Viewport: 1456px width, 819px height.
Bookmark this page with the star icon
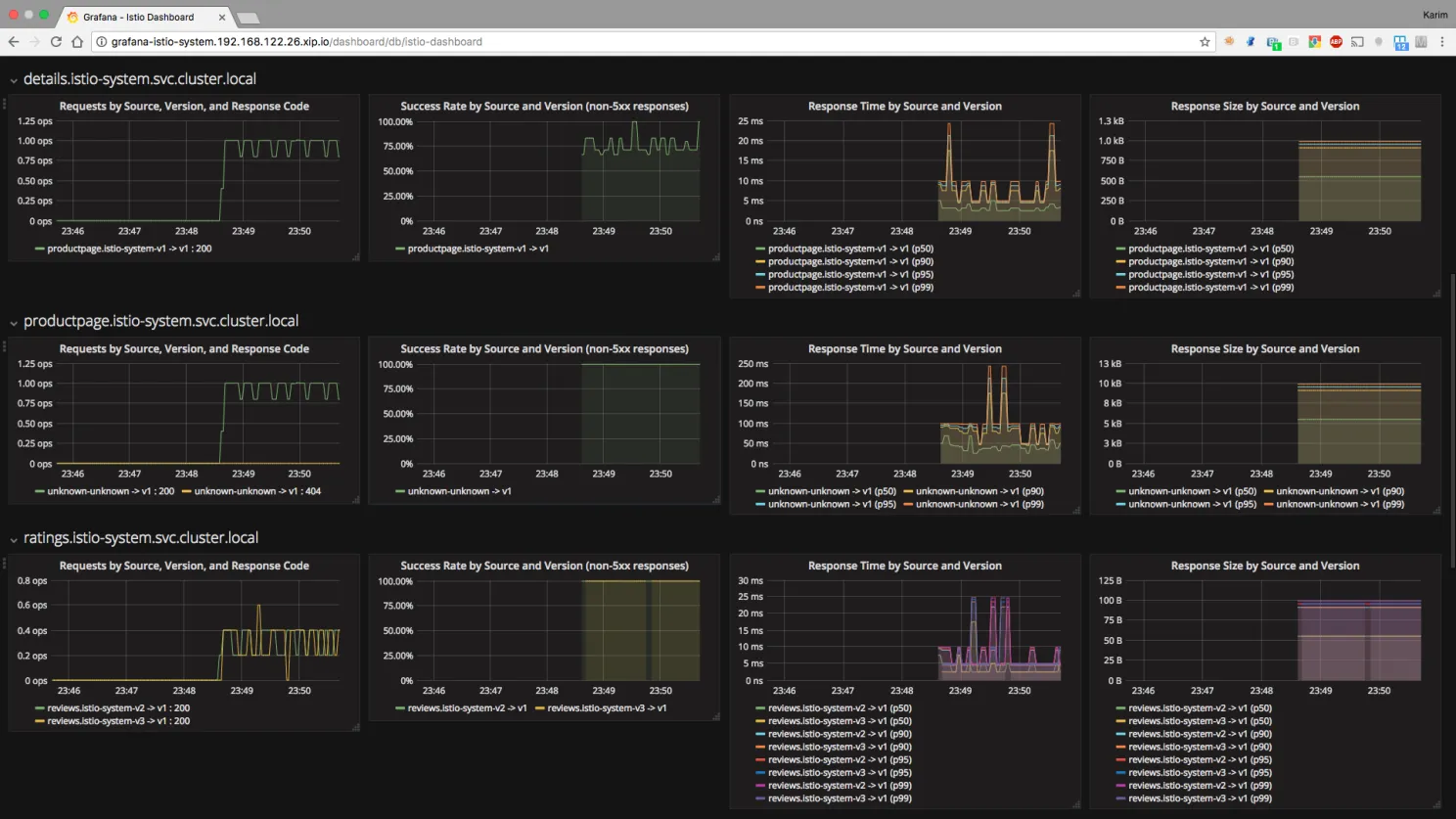(x=1205, y=42)
